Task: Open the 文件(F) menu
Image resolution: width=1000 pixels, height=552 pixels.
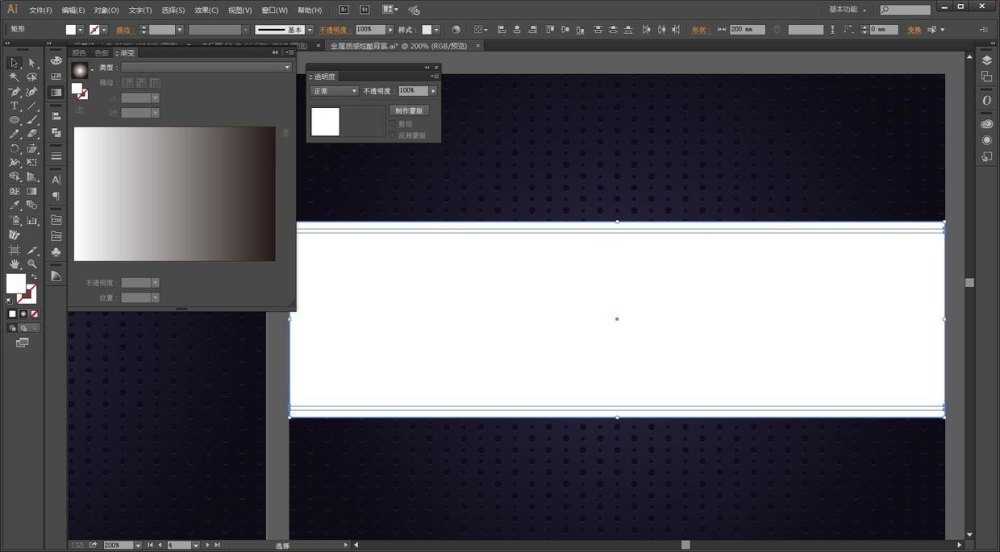Action: point(41,10)
